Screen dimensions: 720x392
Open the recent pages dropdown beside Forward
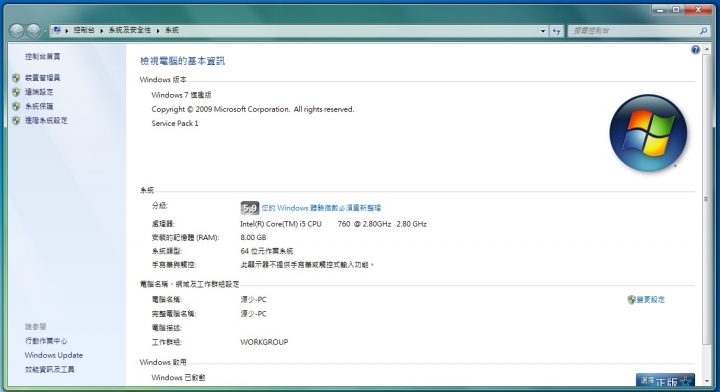(45, 31)
